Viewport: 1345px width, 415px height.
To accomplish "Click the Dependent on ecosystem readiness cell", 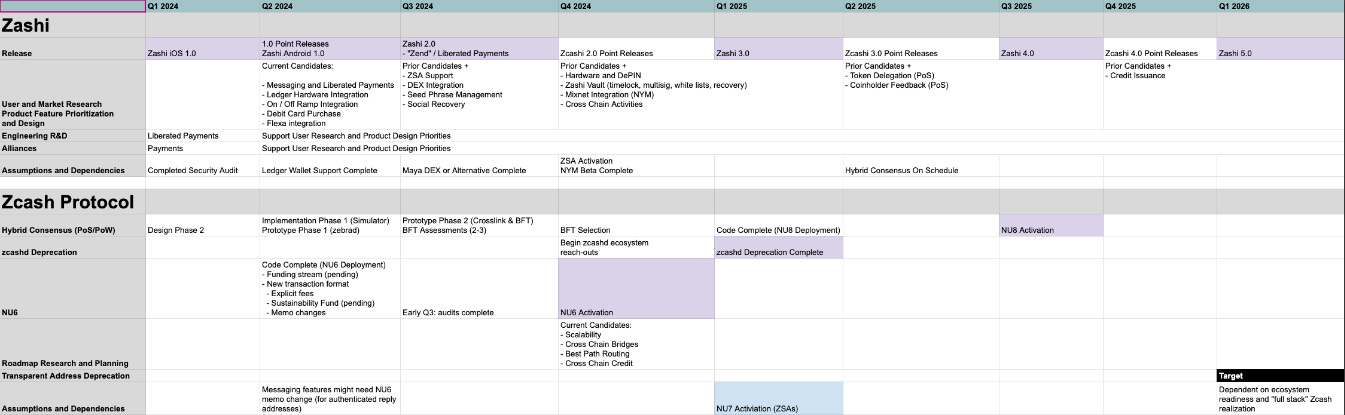I will 1280,398.
